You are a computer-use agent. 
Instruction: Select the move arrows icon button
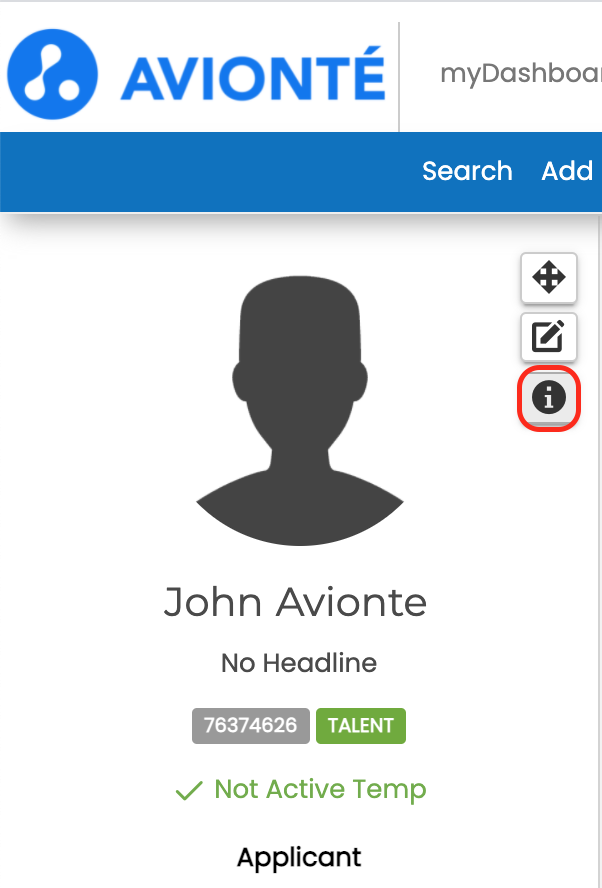point(548,278)
